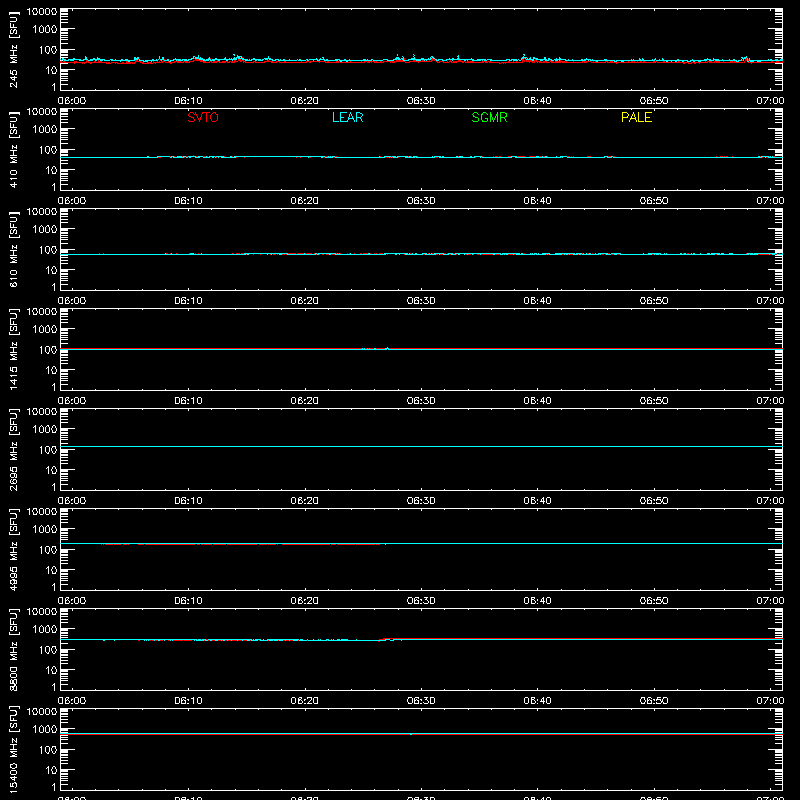Click 06:20 tick under the 410 MHz plot
Viewport: 800px width, 800px height.
305,201
